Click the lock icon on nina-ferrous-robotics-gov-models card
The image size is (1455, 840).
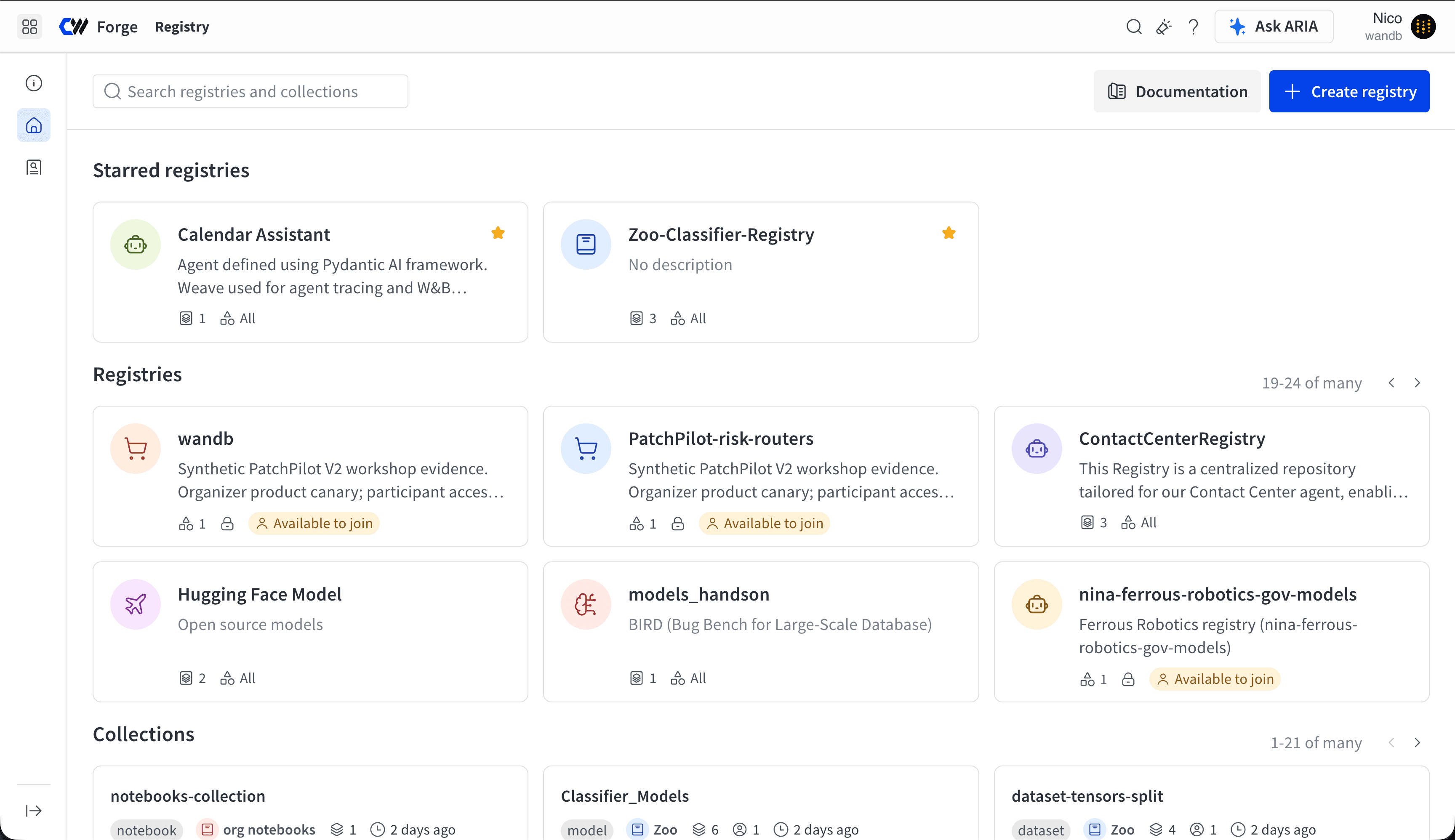(x=1128, y=679)
